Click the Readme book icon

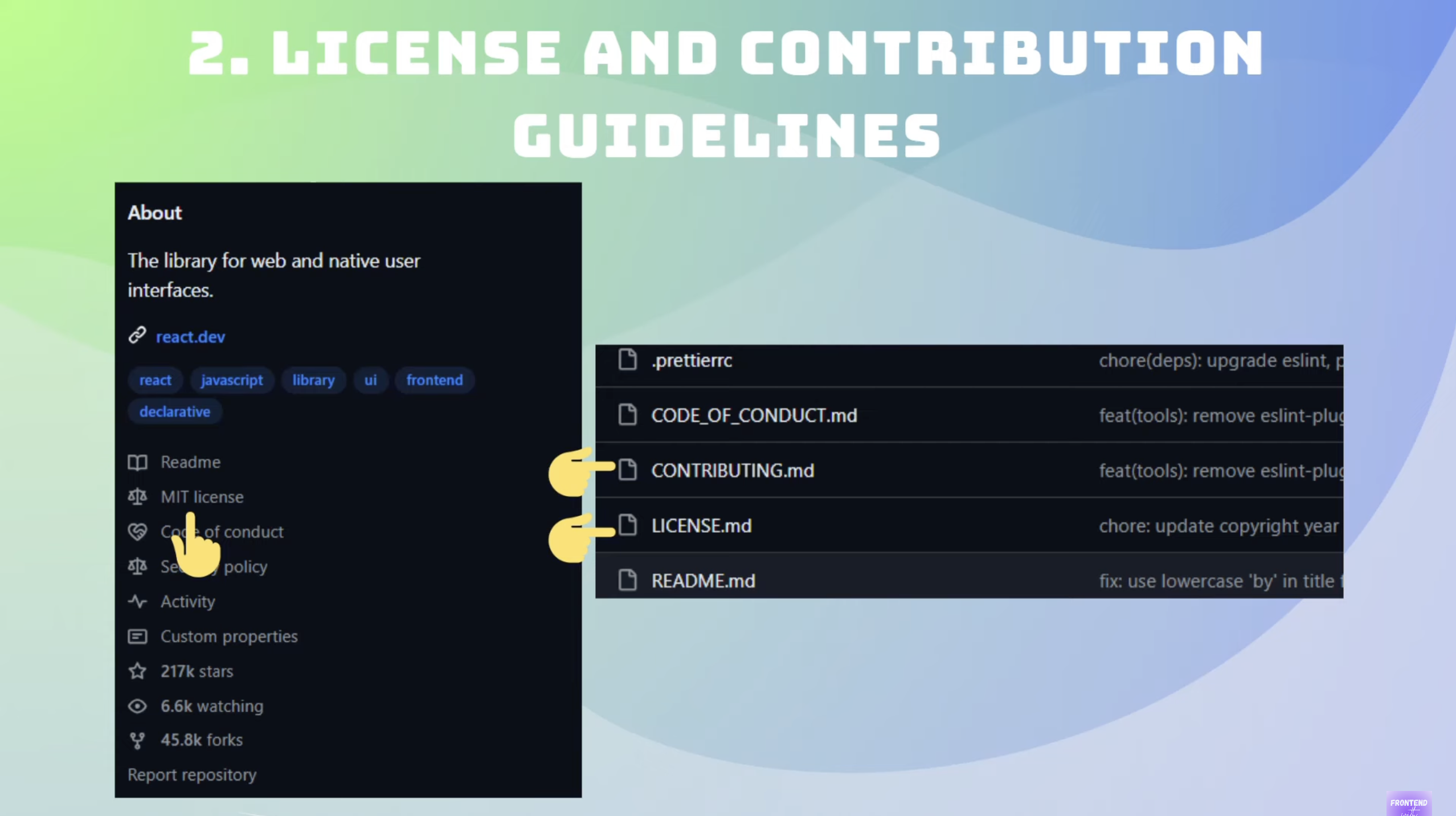pyautogui.click(x=138, y=462)
